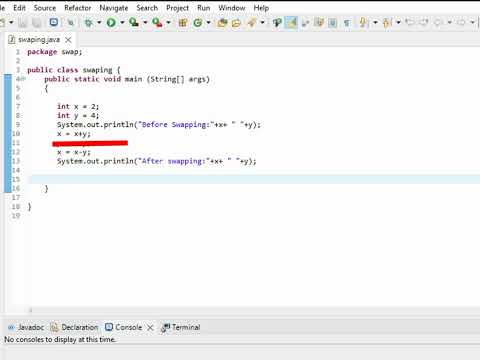Go to Previous Annotation arrow icon

click(387, 23)
